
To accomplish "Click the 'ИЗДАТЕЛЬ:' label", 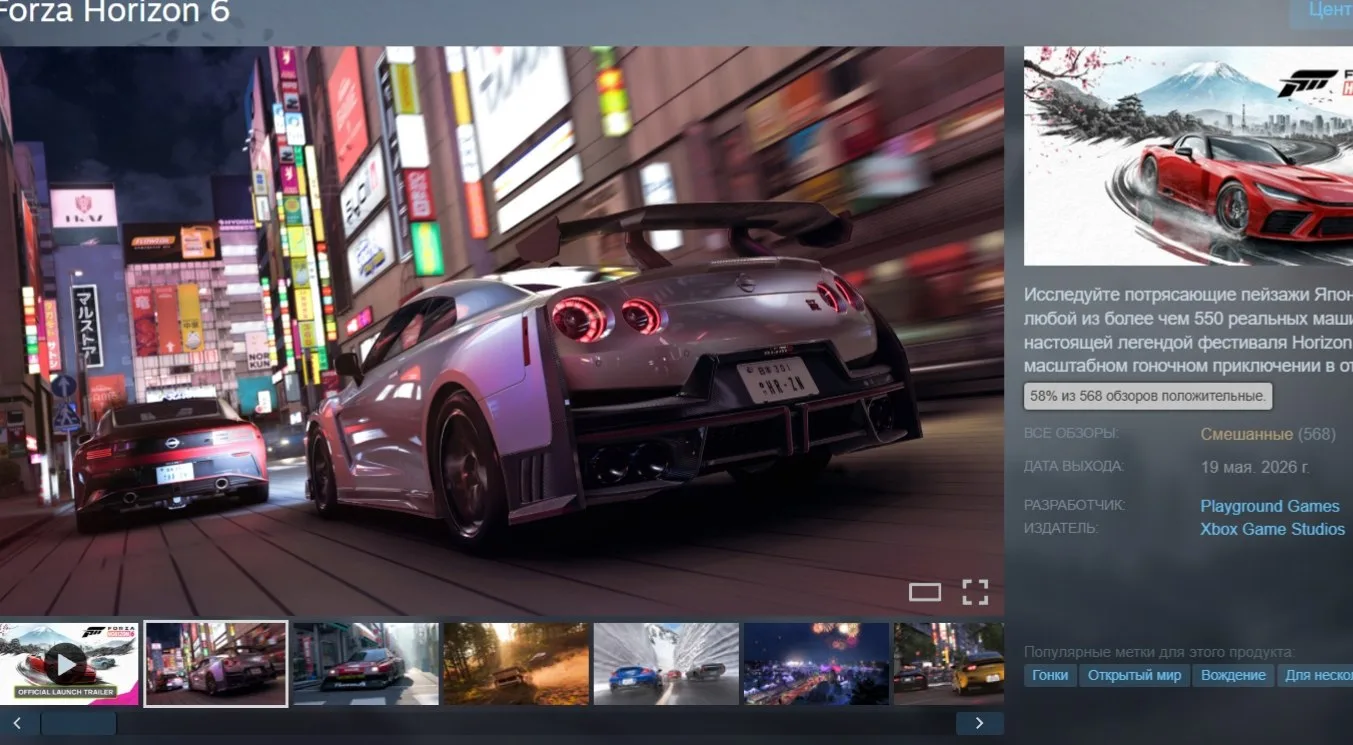I will [x=1061, y=528].
